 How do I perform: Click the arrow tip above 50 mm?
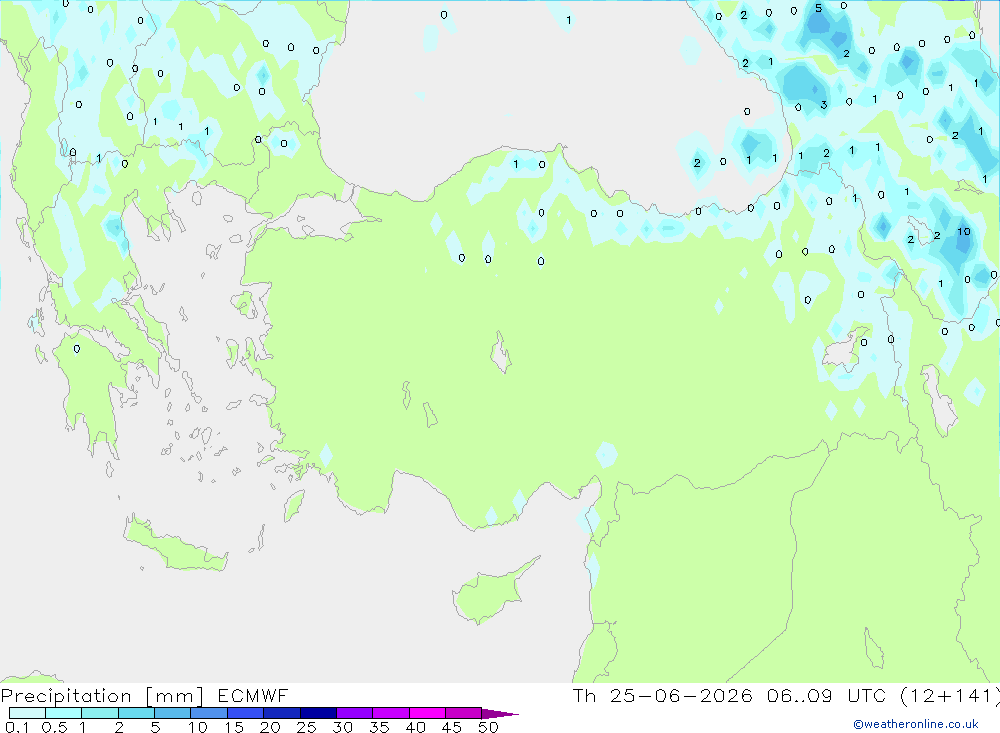(x=500, y=713)
